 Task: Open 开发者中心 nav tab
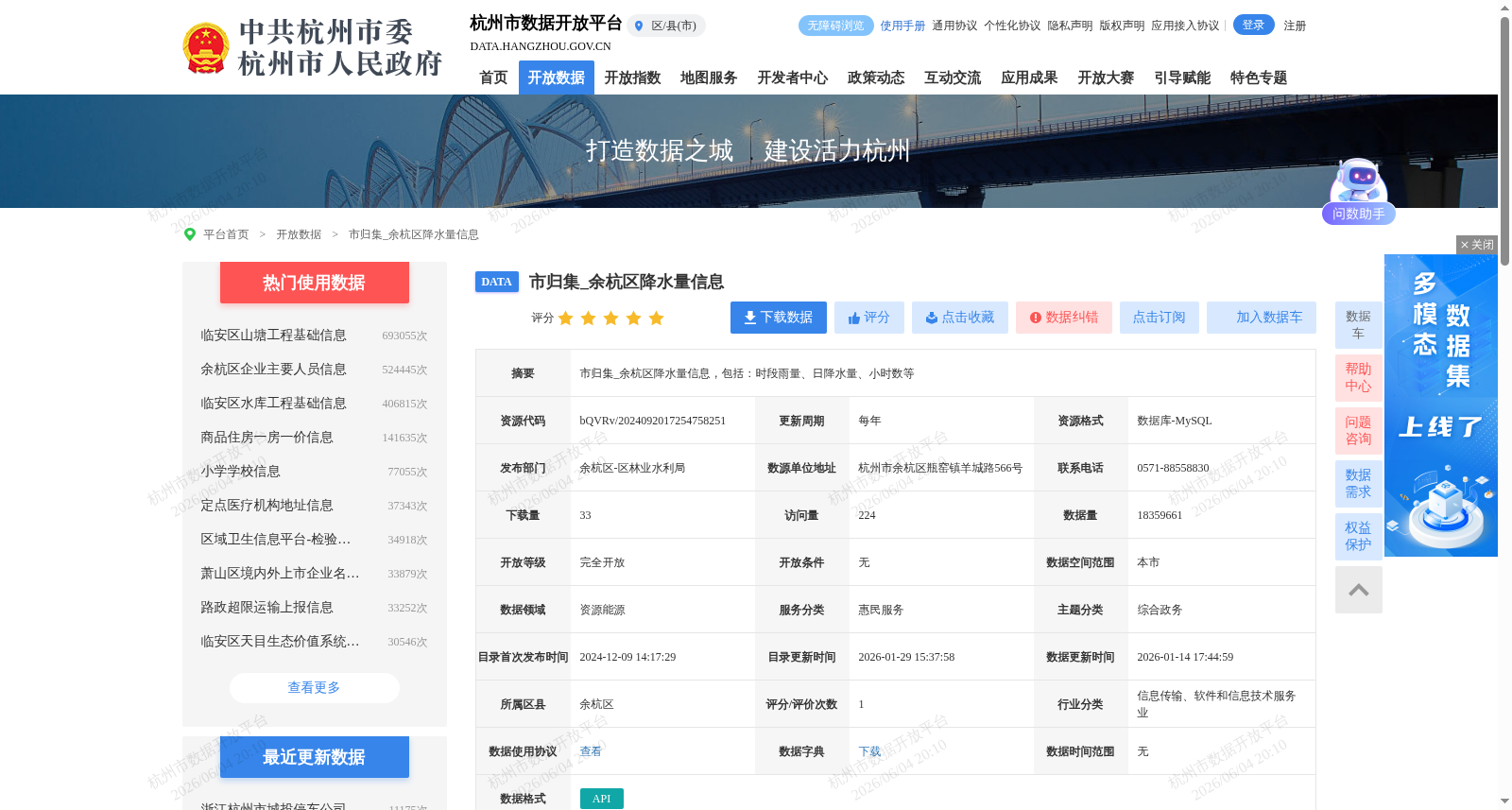coord(793,78)
